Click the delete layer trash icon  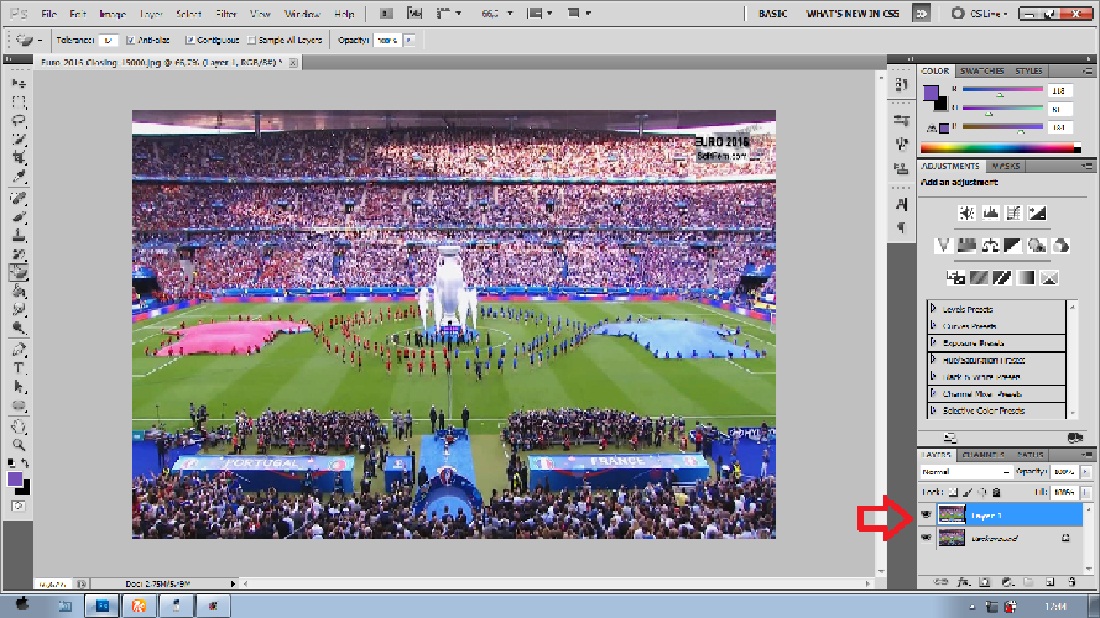[1072, 581]
